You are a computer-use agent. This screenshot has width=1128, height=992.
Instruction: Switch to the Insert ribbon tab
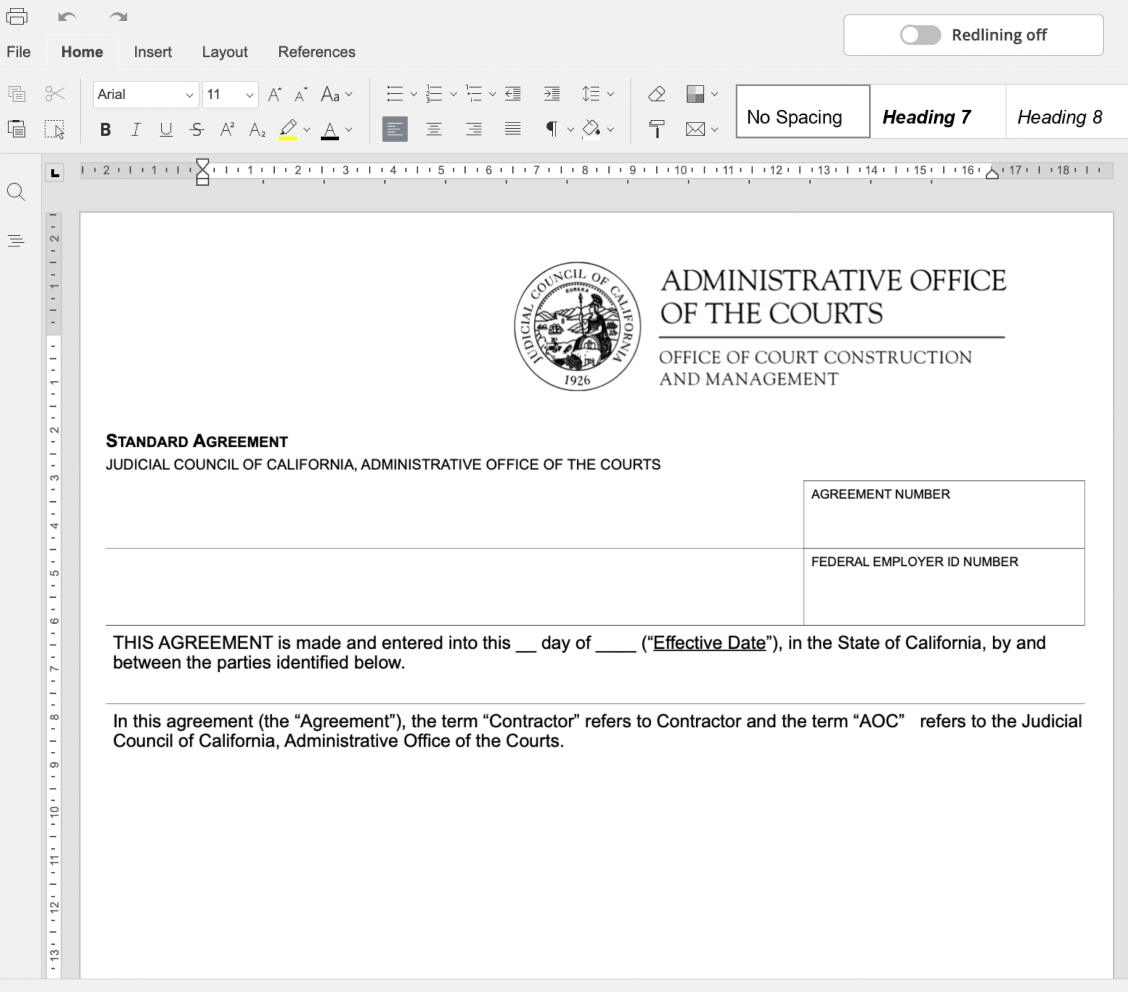click(x=153, y=52)
